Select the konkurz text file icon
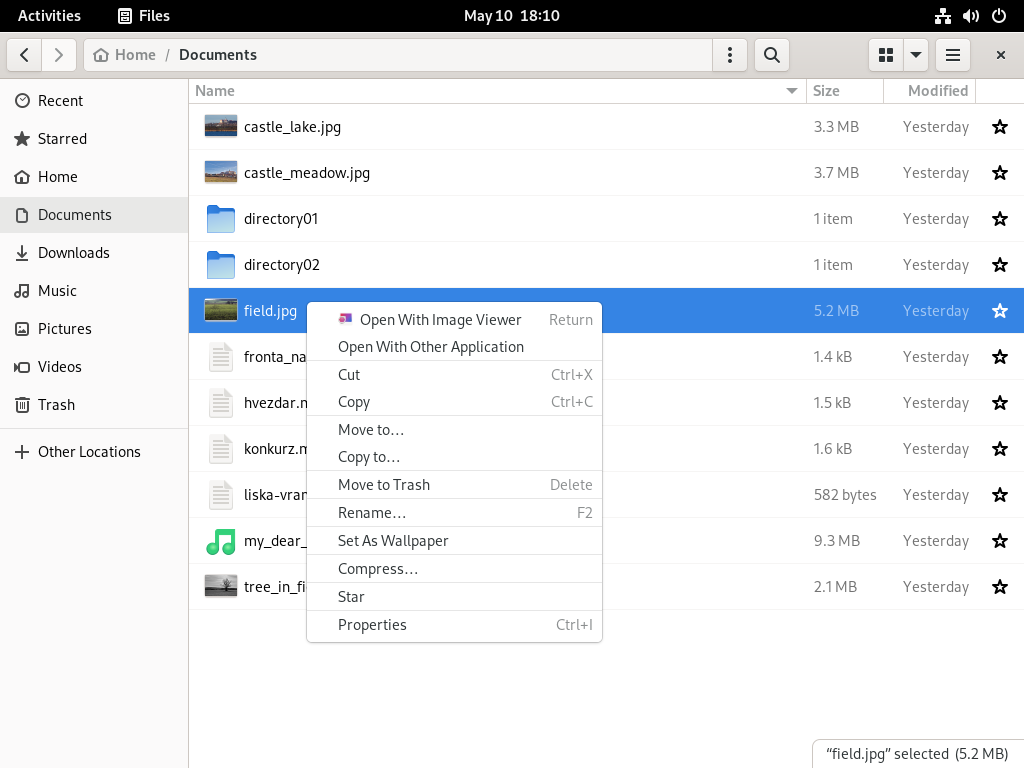 click(221, 449)
